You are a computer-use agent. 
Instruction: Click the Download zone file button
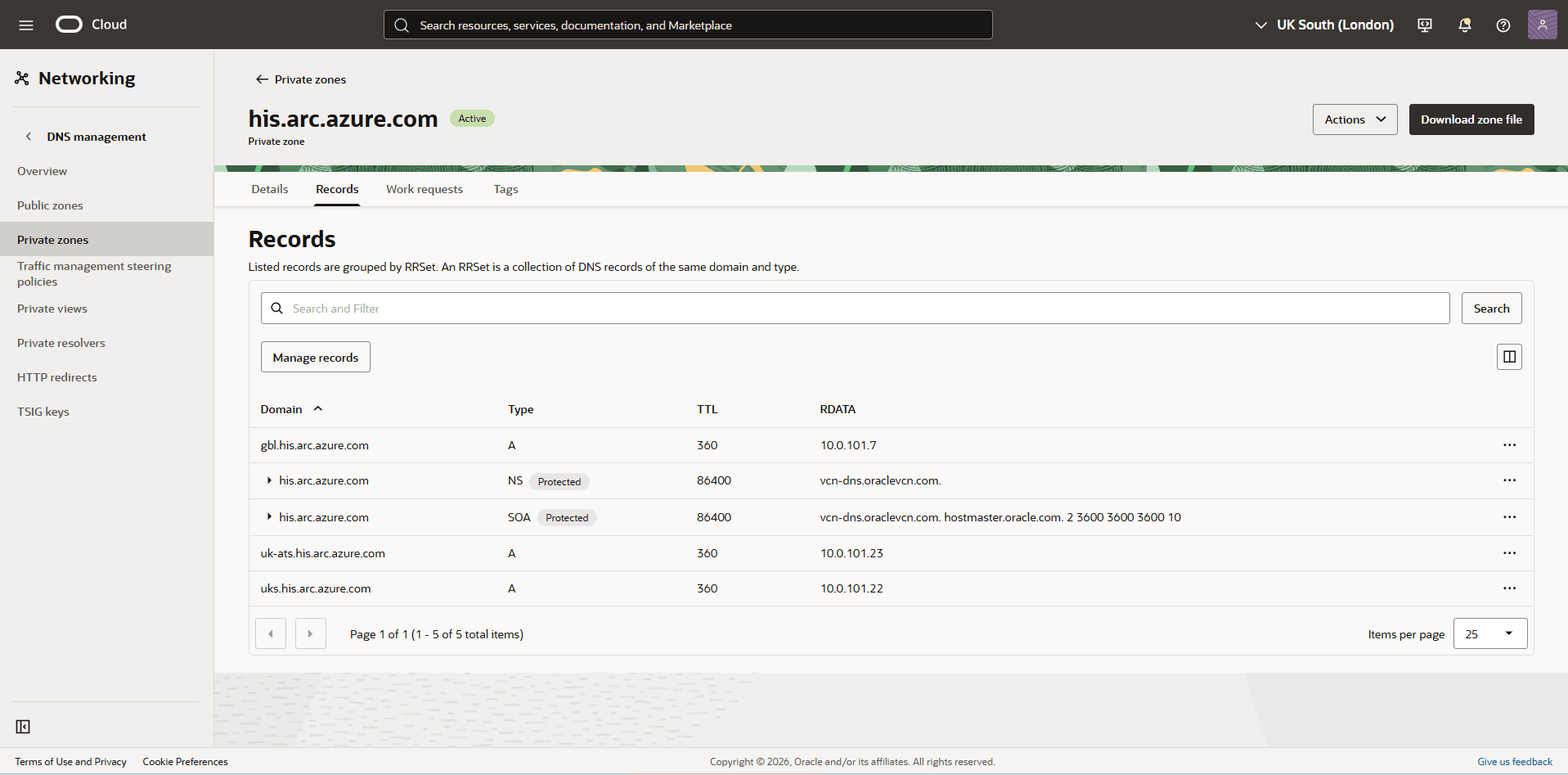pos(1471,119)
